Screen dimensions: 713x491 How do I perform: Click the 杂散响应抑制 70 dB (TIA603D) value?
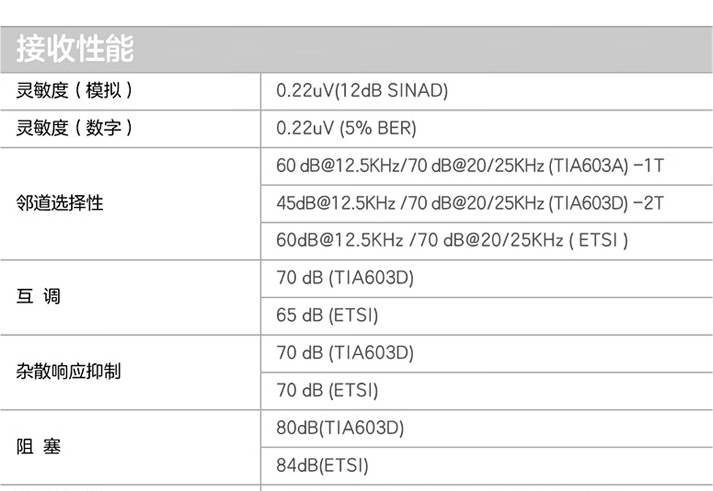(x=344, y=352)
